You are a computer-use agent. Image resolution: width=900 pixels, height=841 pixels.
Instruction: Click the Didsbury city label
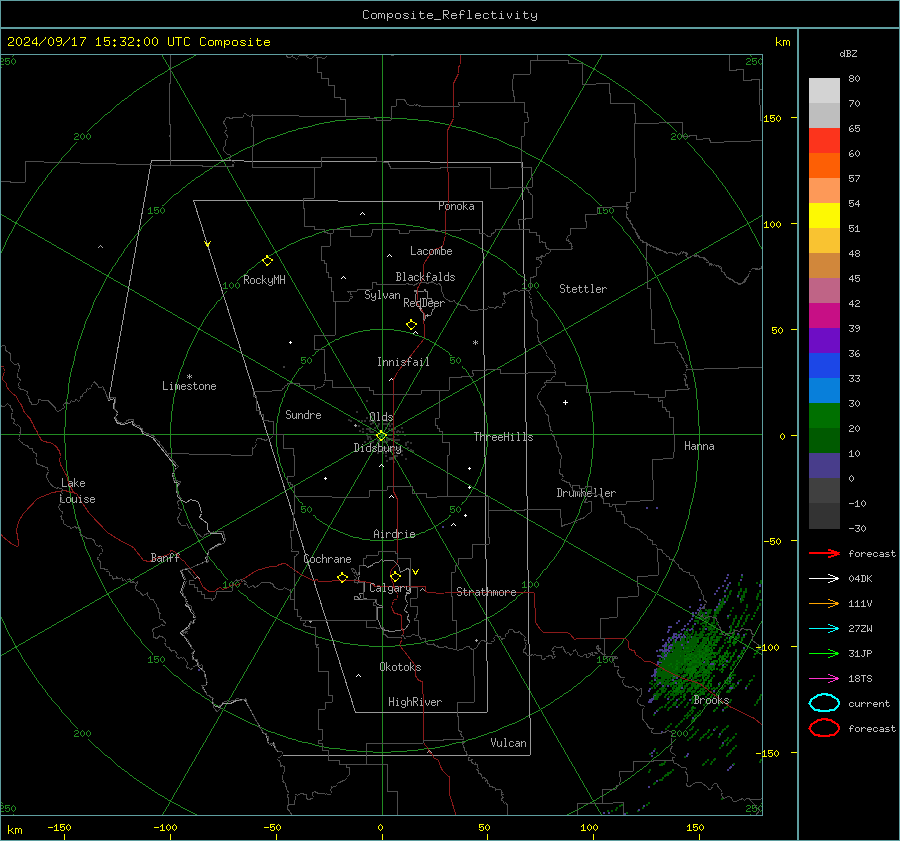click(377, 448)
